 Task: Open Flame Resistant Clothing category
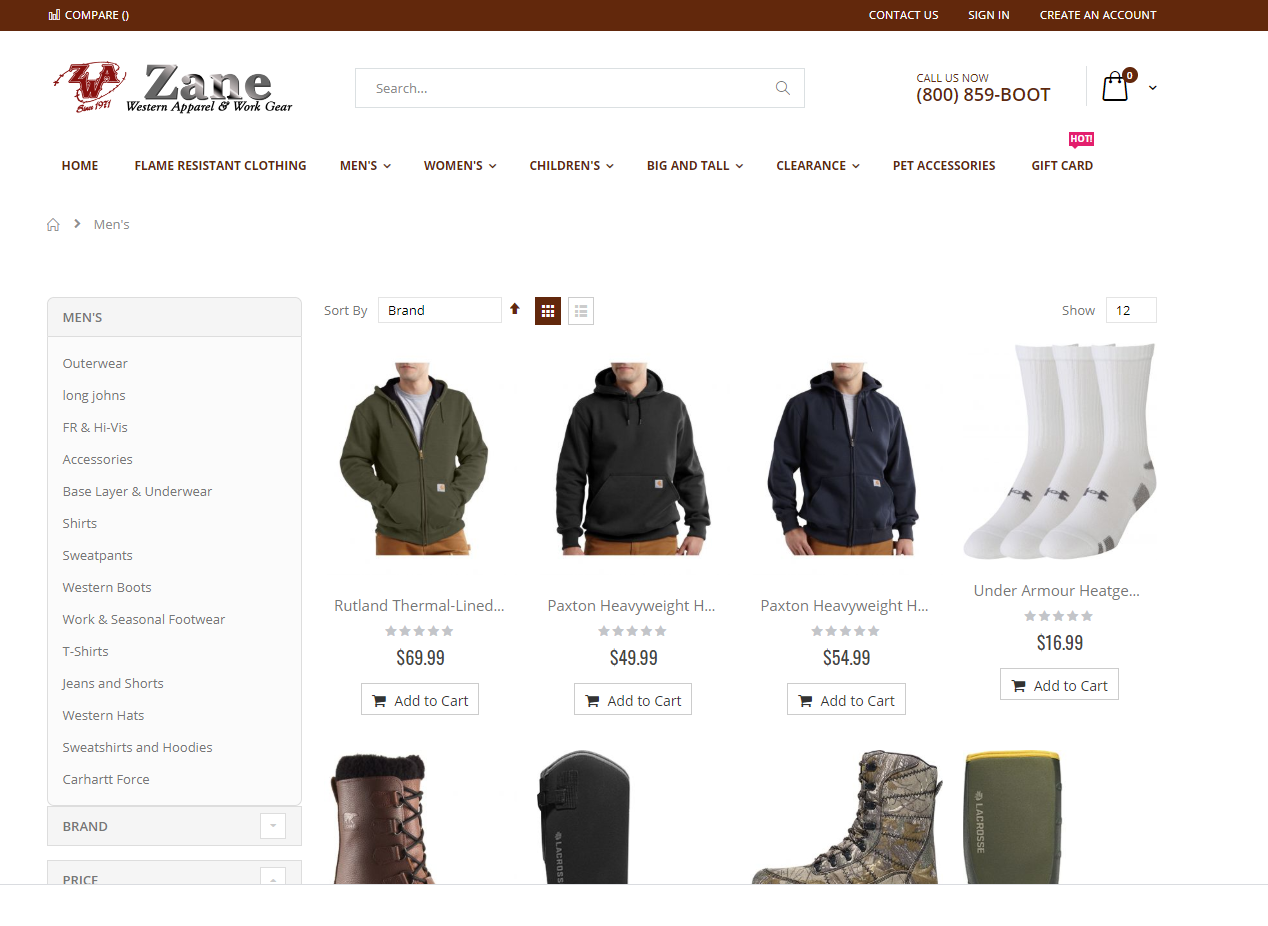220,166
